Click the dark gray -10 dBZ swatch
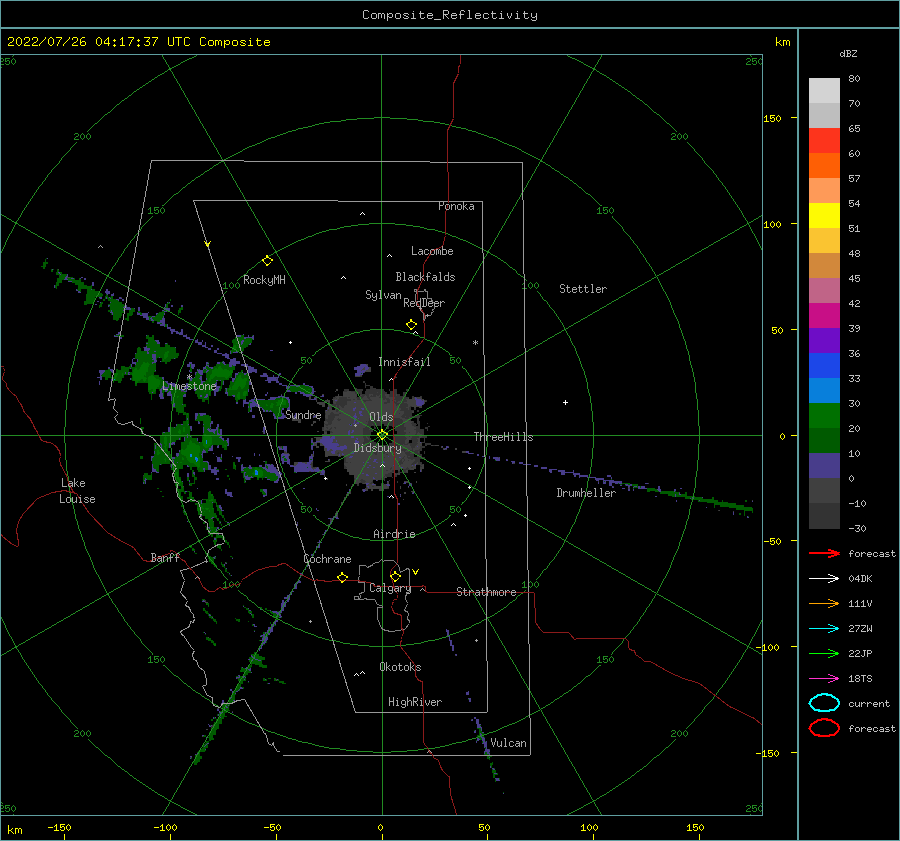The height and width of the screenshot is (841, 900). coord(824,515)
